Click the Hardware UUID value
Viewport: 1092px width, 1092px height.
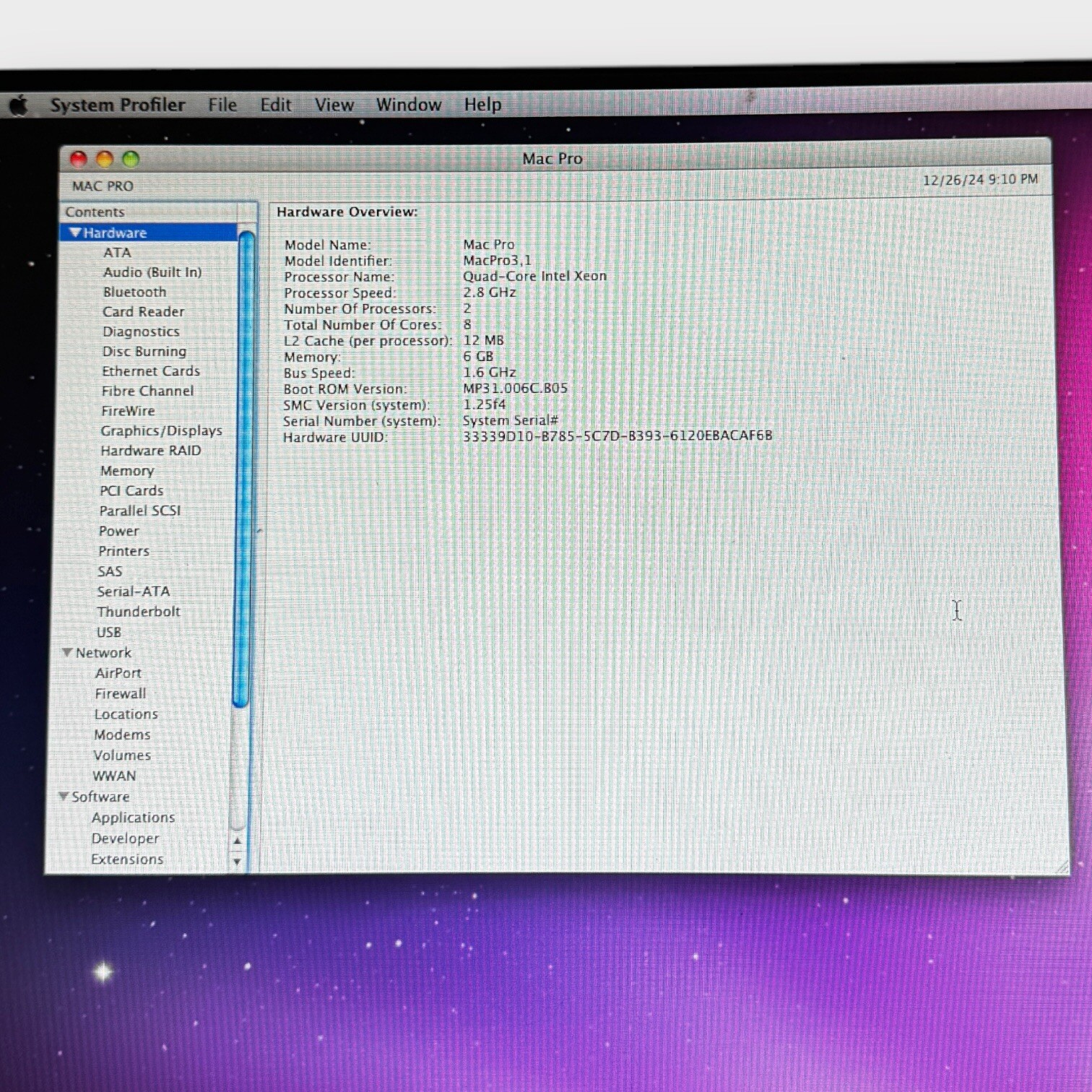tap(617, 435)
